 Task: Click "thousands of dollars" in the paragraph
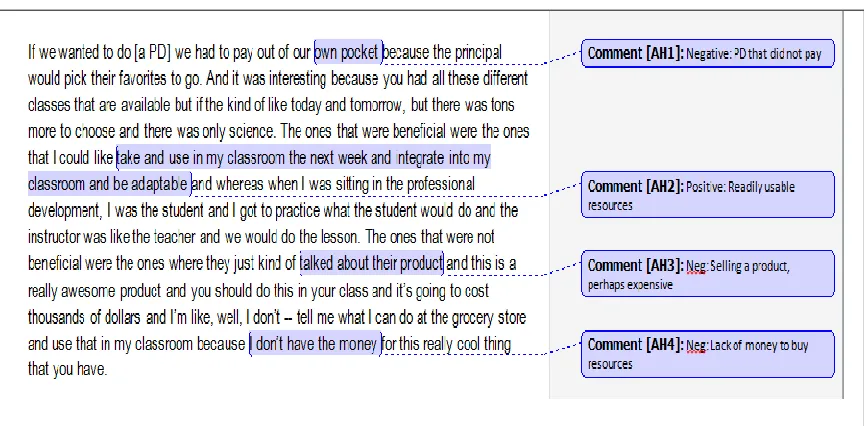tap(85, 317)
